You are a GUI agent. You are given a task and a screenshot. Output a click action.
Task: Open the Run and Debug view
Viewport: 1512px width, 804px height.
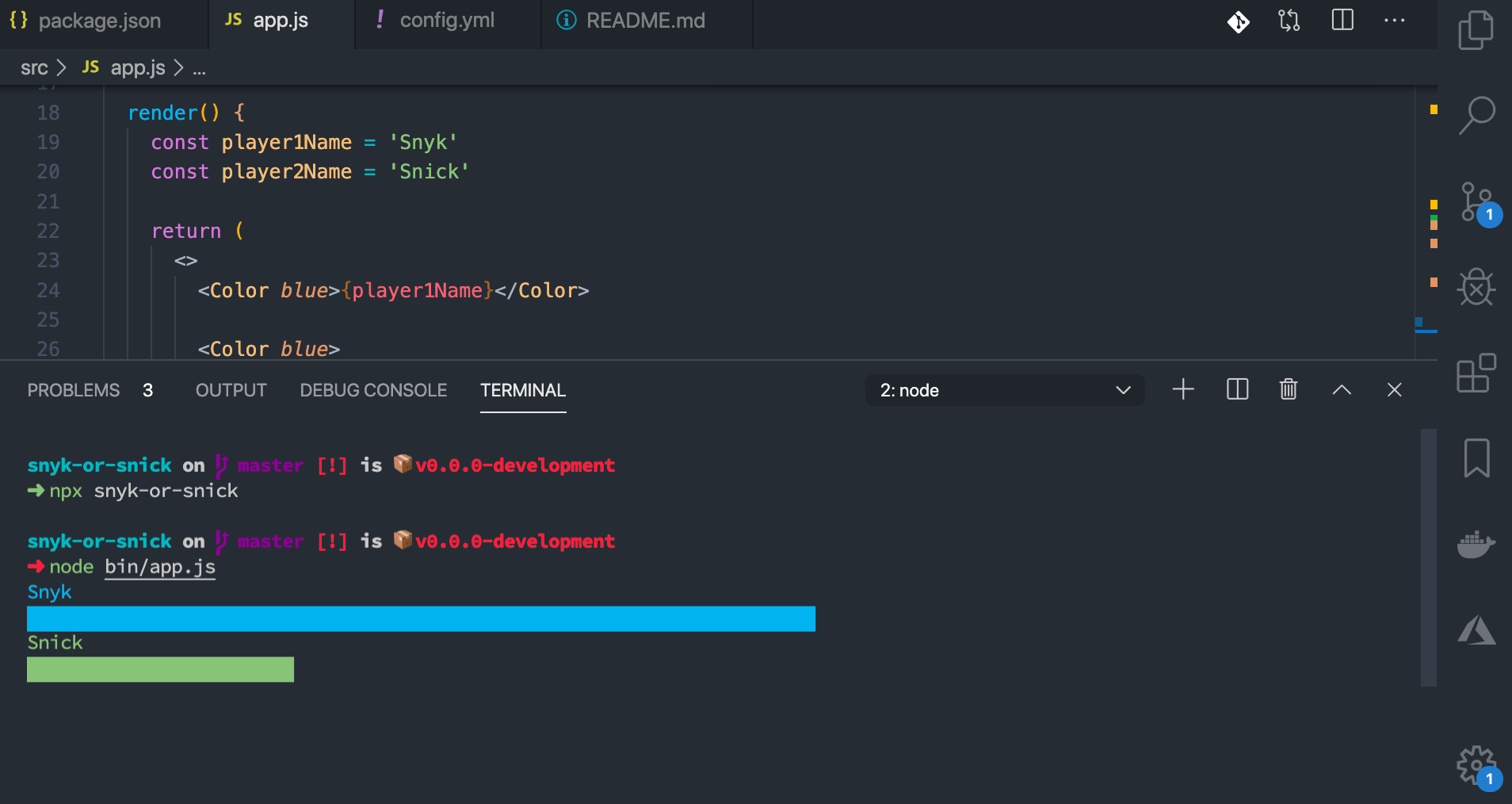point(1476,287)
